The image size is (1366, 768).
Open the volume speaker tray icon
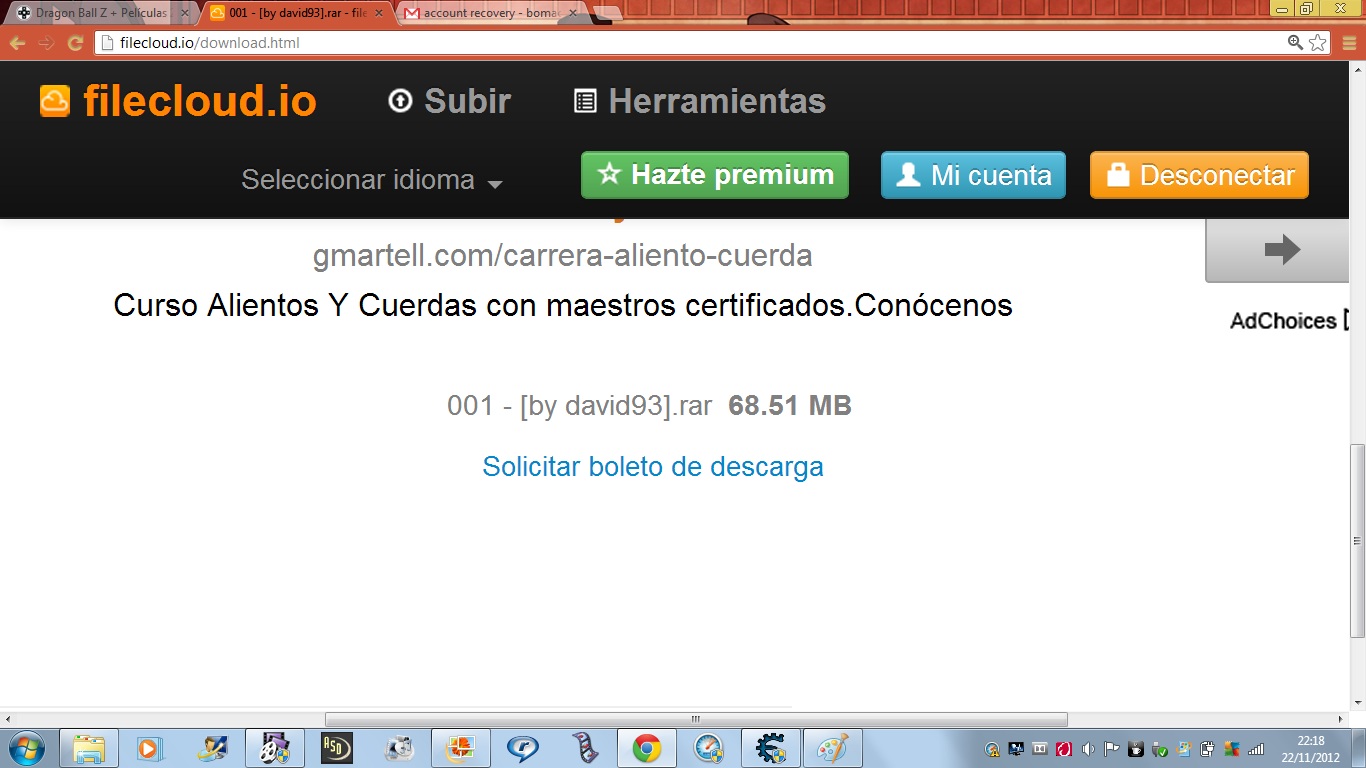pyautogui.click(x=1088, y=748)
